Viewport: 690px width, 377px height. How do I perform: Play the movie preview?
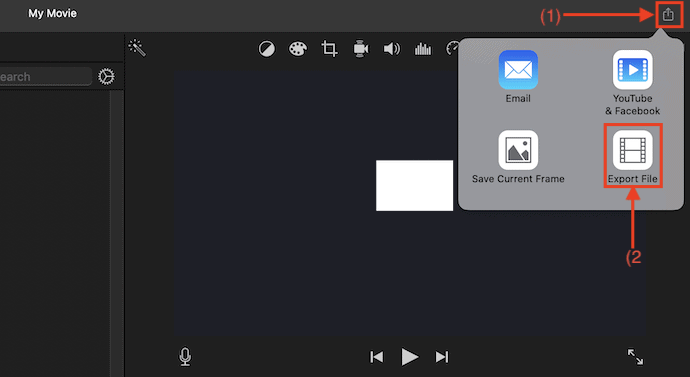point(410,357)
